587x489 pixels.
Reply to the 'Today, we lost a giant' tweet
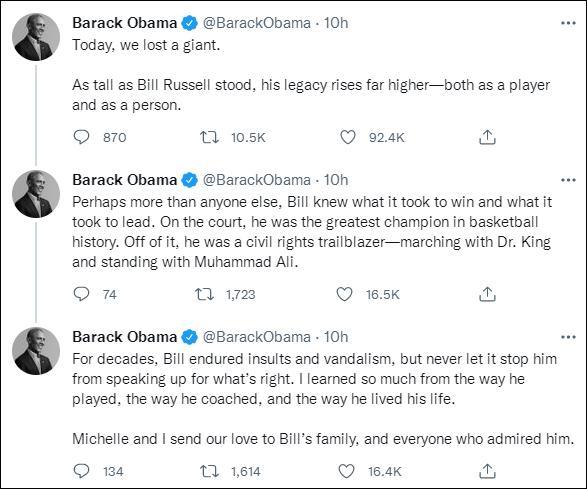click(x=81, y=137)
